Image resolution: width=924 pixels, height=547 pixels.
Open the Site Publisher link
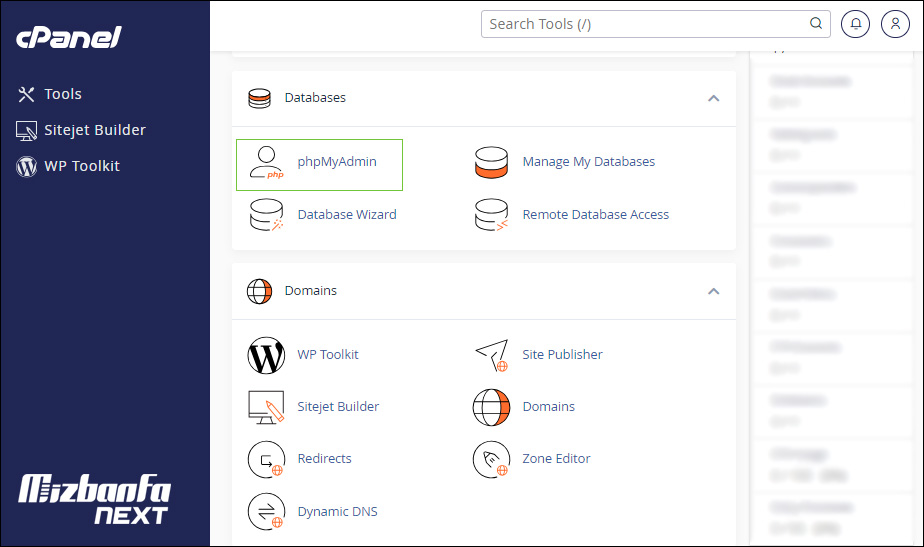pyautogui.click(x=562, y=355)
